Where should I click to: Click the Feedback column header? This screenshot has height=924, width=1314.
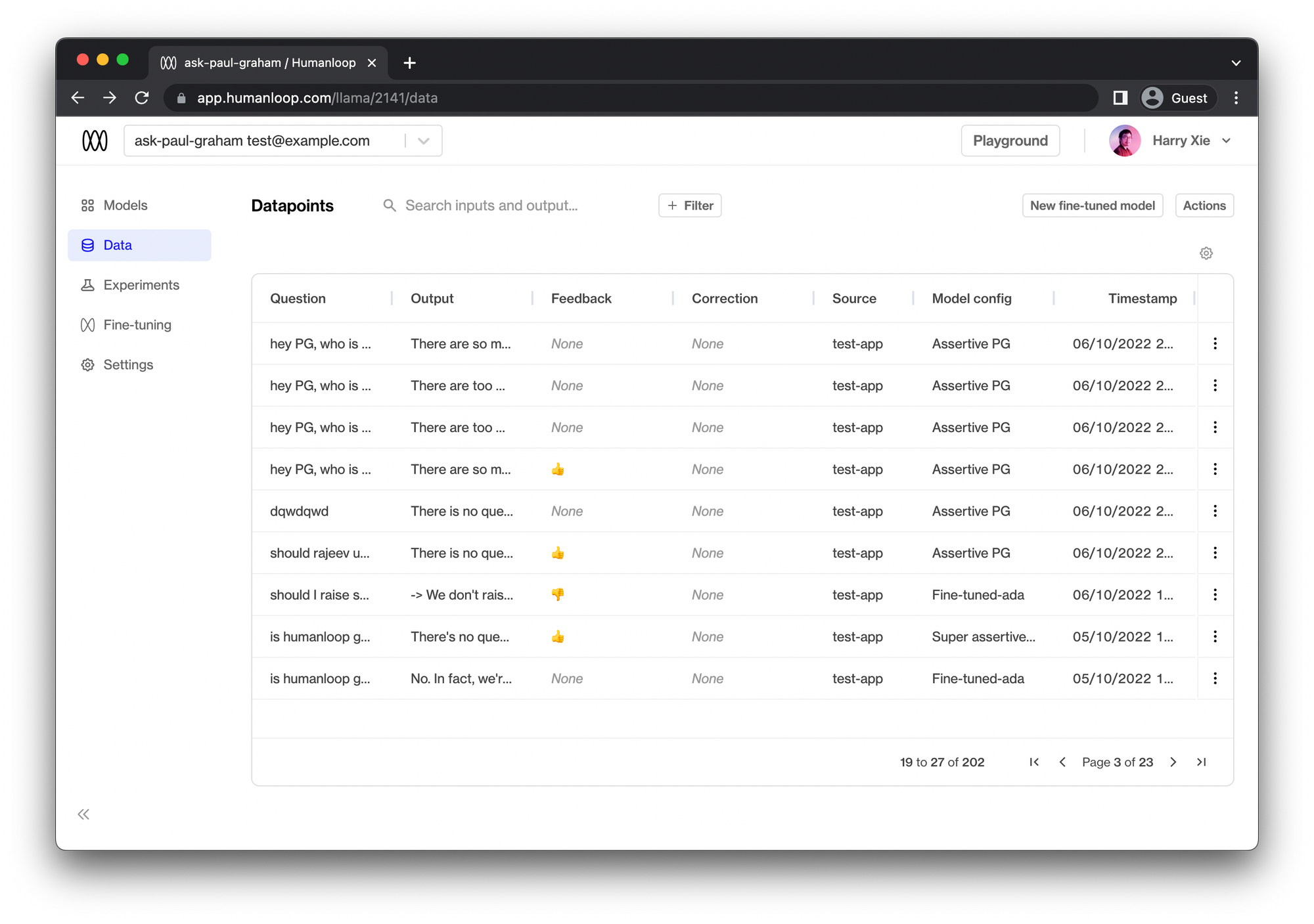click(581, 298)
